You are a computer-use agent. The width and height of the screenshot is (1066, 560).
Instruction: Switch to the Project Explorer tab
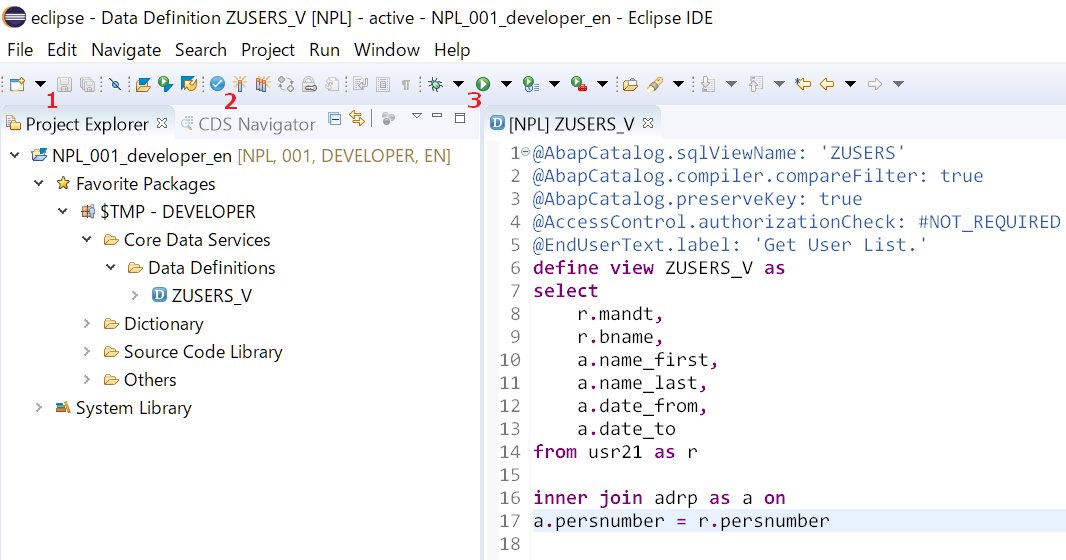pyautogui.click(x=86, y=124)
